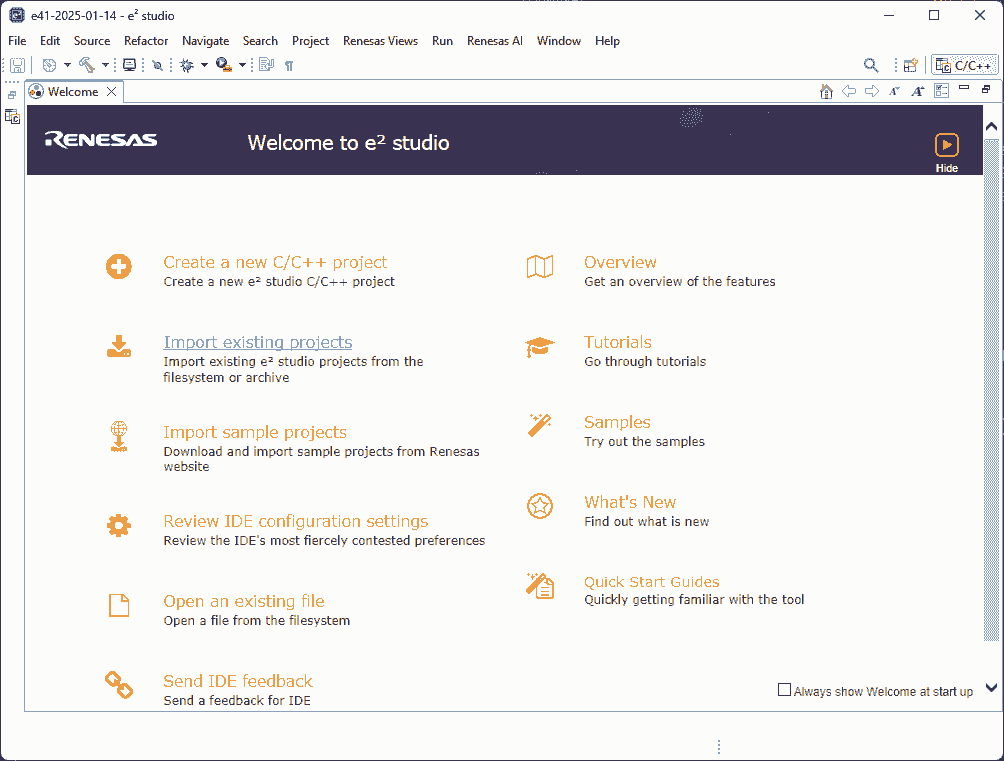This screenshot has height=761, width=1004.
Task: Open the Renesas Views menu
Action: [x=380, y=41]
